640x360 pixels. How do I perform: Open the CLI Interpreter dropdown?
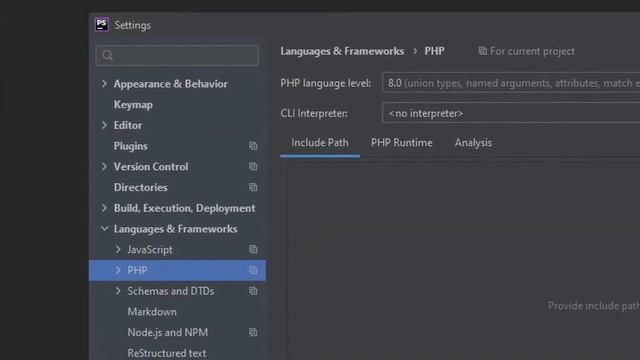pyautogui.click(x=511, y=113)
